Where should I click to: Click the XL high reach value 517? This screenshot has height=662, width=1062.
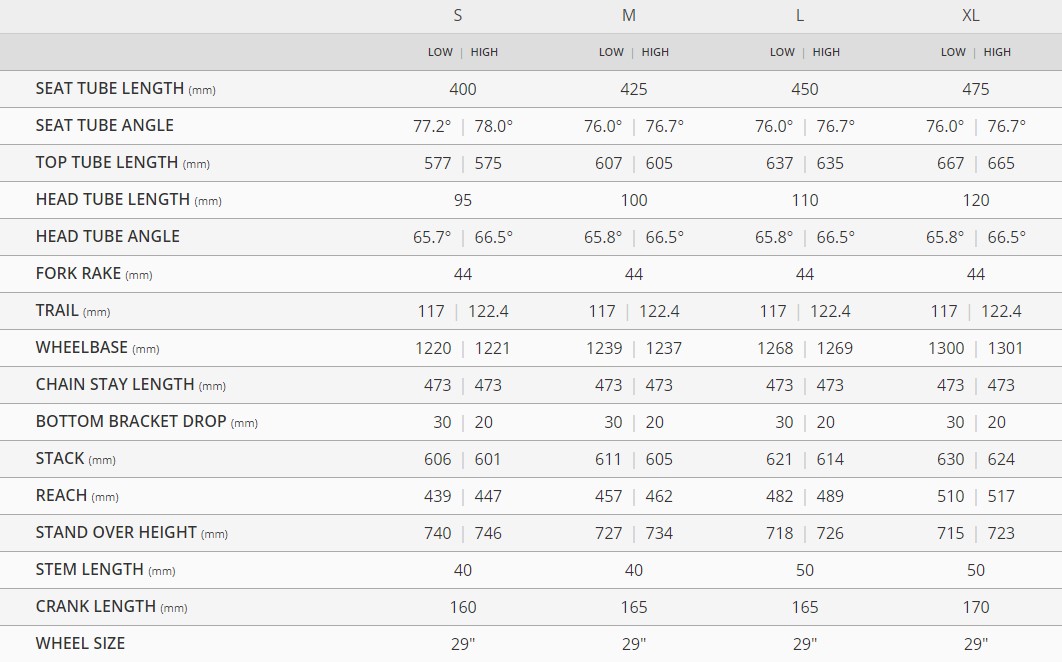(x=1001, y=496)
